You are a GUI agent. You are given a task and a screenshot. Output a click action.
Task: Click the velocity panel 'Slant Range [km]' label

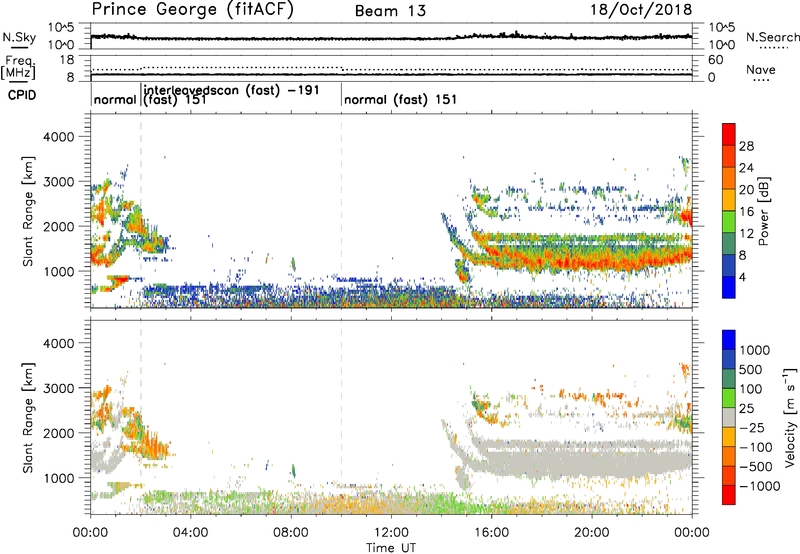[28, 418]
